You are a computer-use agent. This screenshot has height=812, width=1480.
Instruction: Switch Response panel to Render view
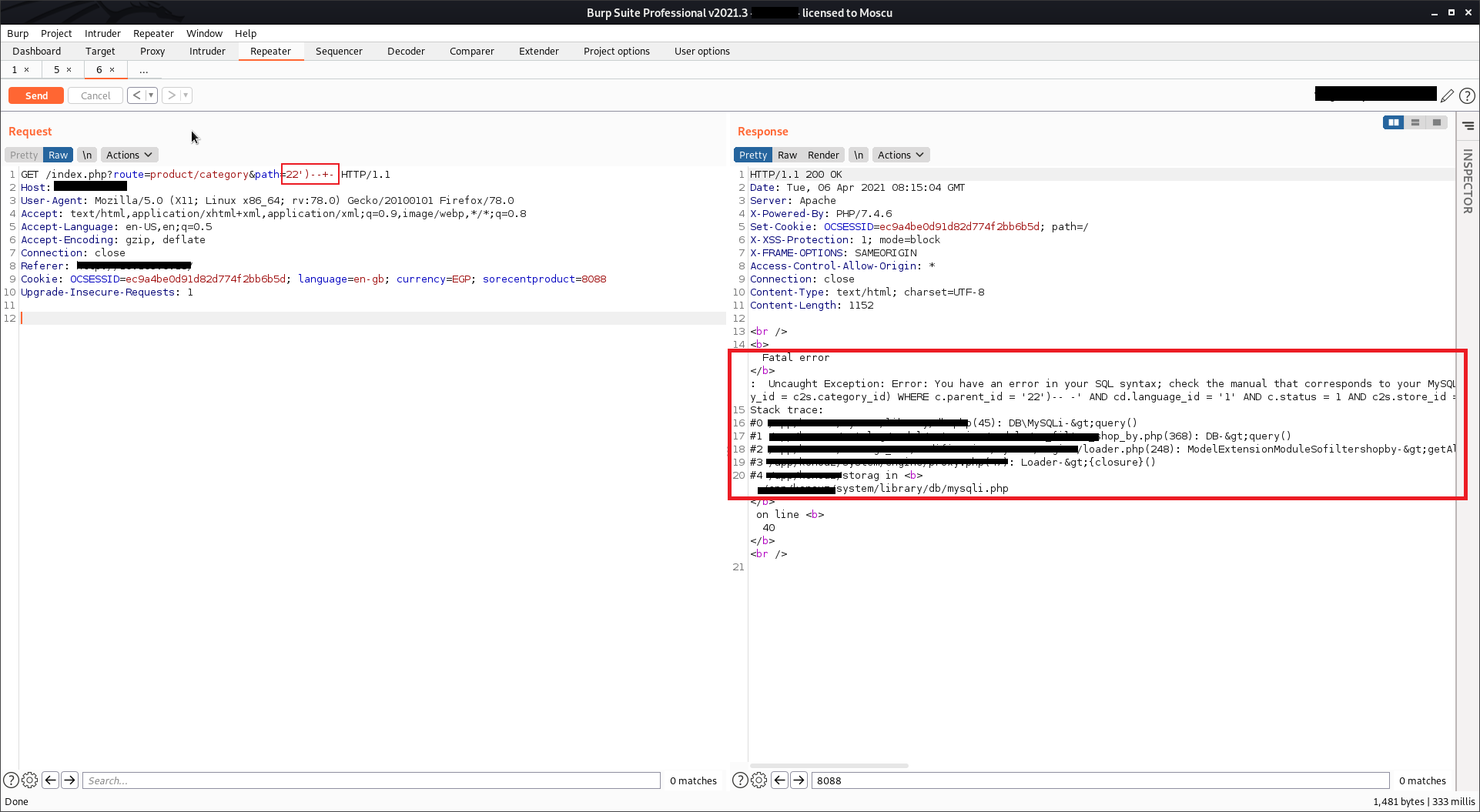pos(823,155)
